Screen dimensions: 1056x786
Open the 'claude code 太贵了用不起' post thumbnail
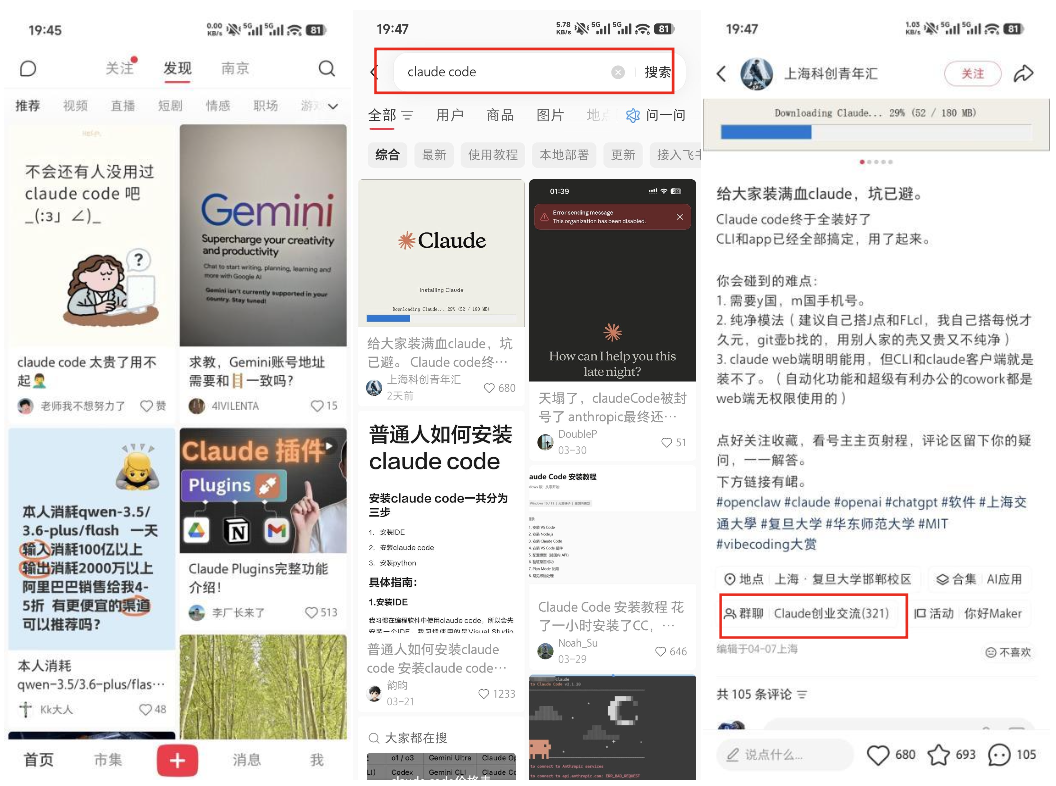pyautogui.click(x=92, y=236)
